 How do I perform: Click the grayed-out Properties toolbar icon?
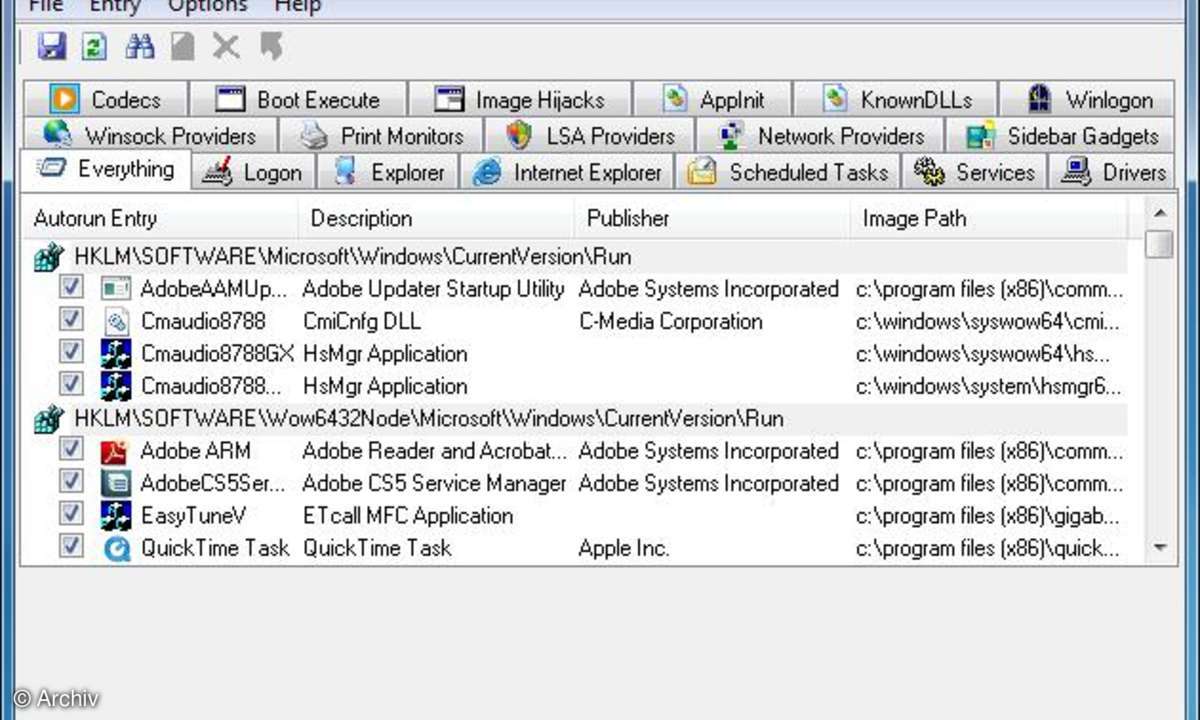[182, 46]
